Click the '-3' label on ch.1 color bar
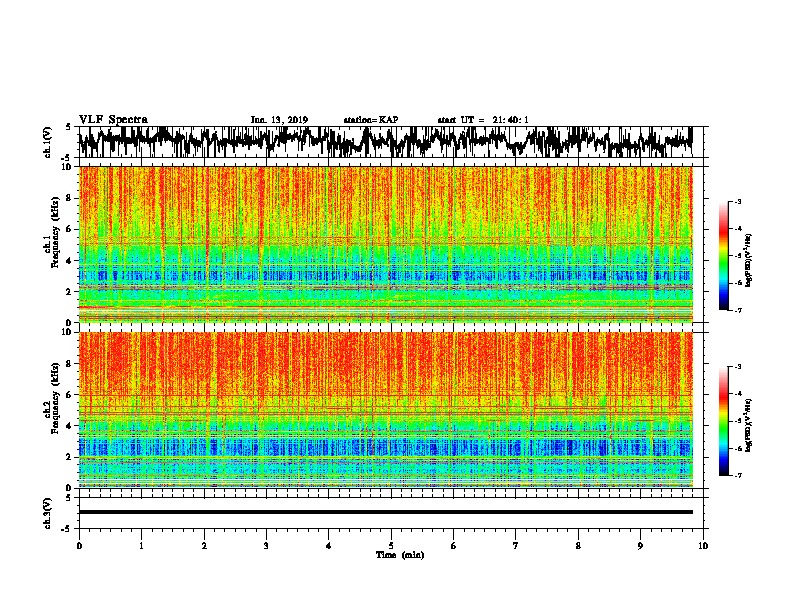Screen dimensions: 792x612 (x=737, y=201)
